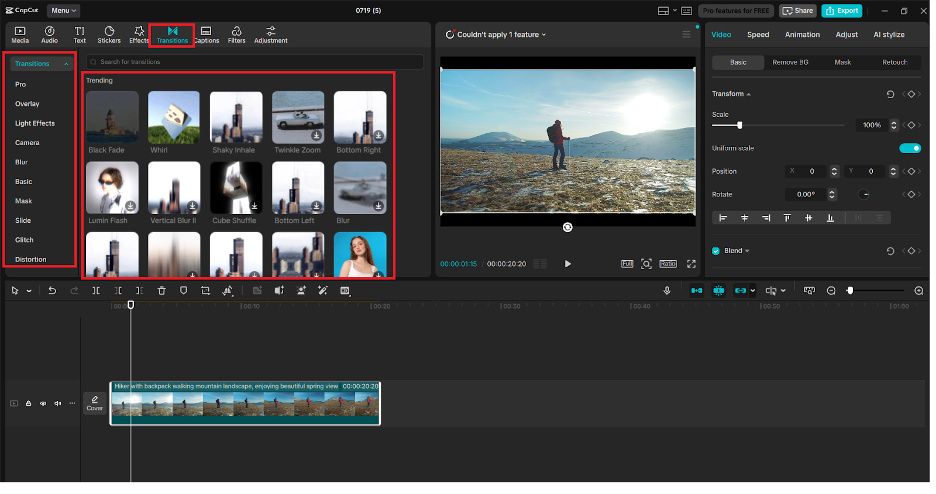
Task: Hide the video track with eye icon
Action: [x=43, y=403]
